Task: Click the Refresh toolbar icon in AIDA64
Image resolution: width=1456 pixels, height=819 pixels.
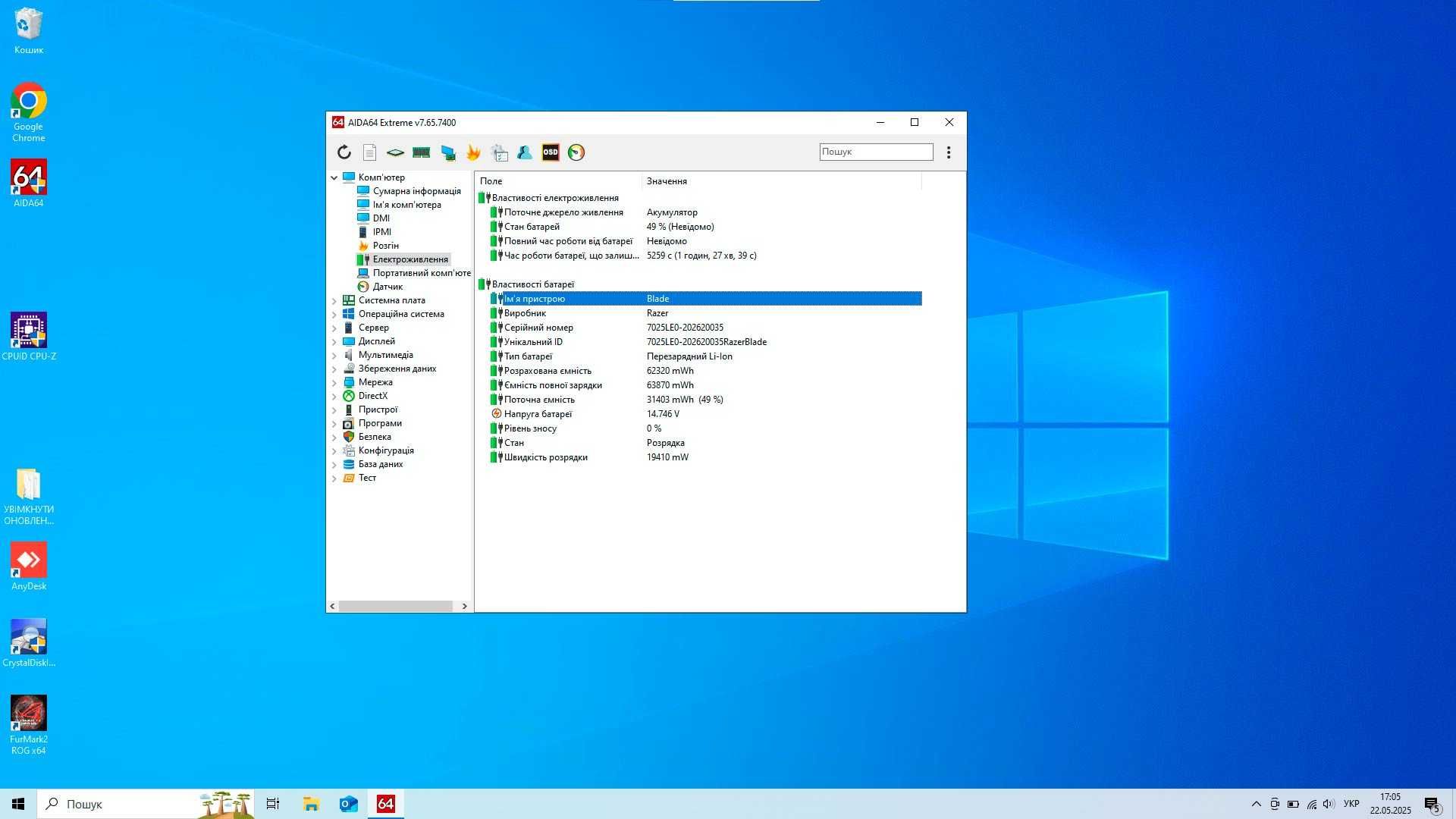Action: pyautogui.click(x=344, y=152)
